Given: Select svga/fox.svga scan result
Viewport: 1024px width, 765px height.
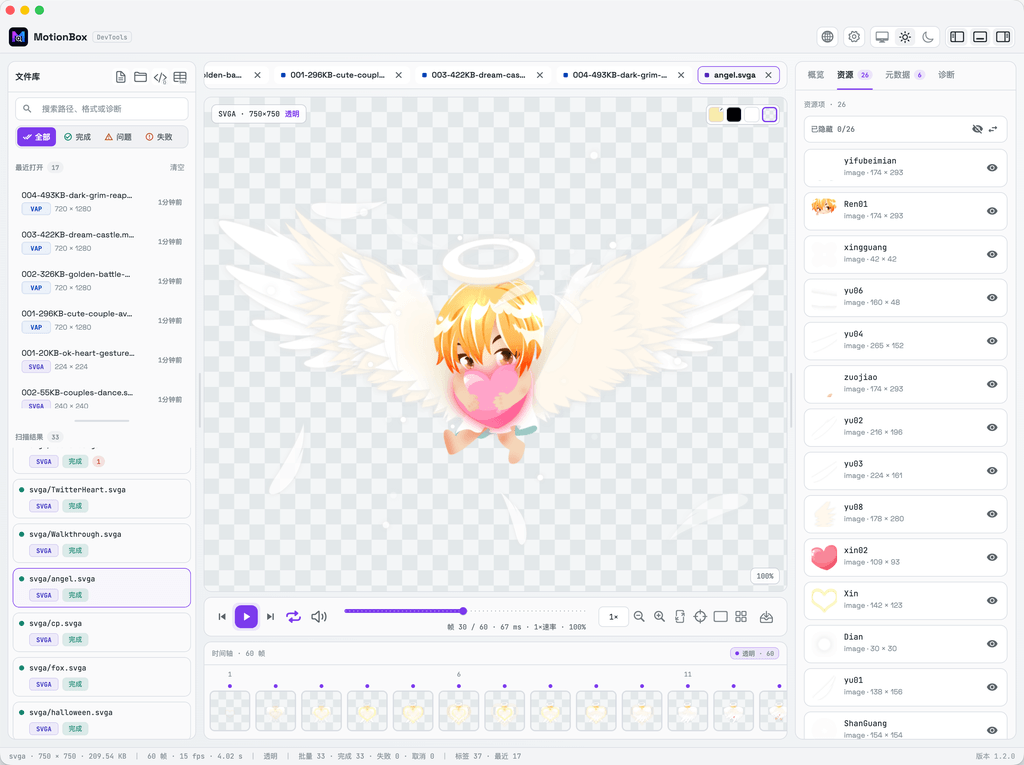Looking at the screenshot, I should point(102,676).
